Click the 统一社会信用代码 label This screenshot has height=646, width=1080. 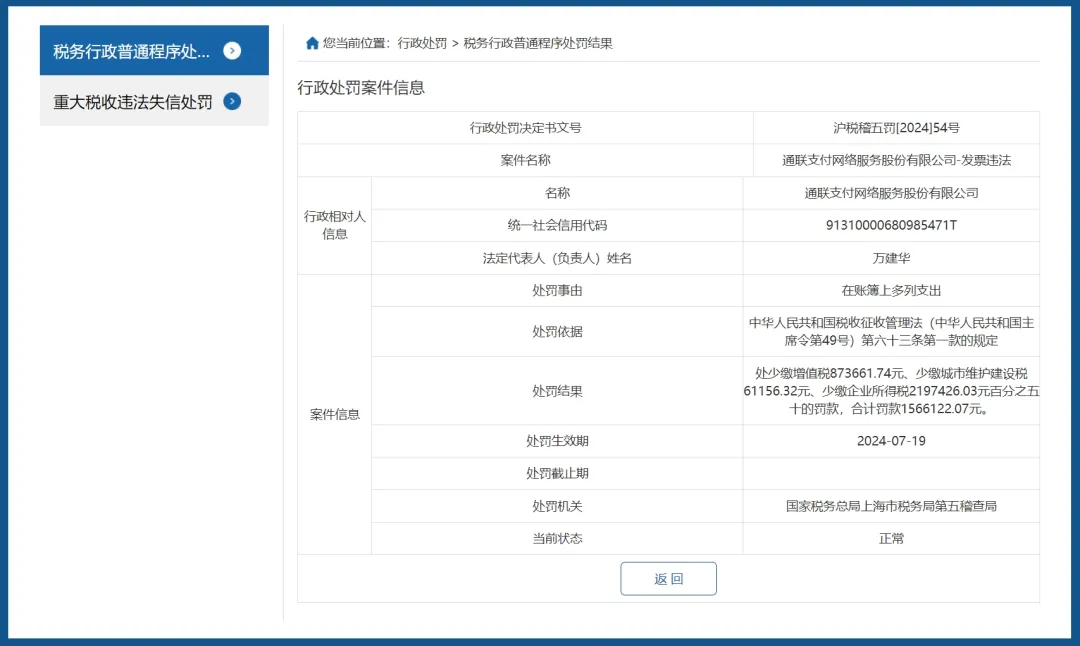coord(557,225)
